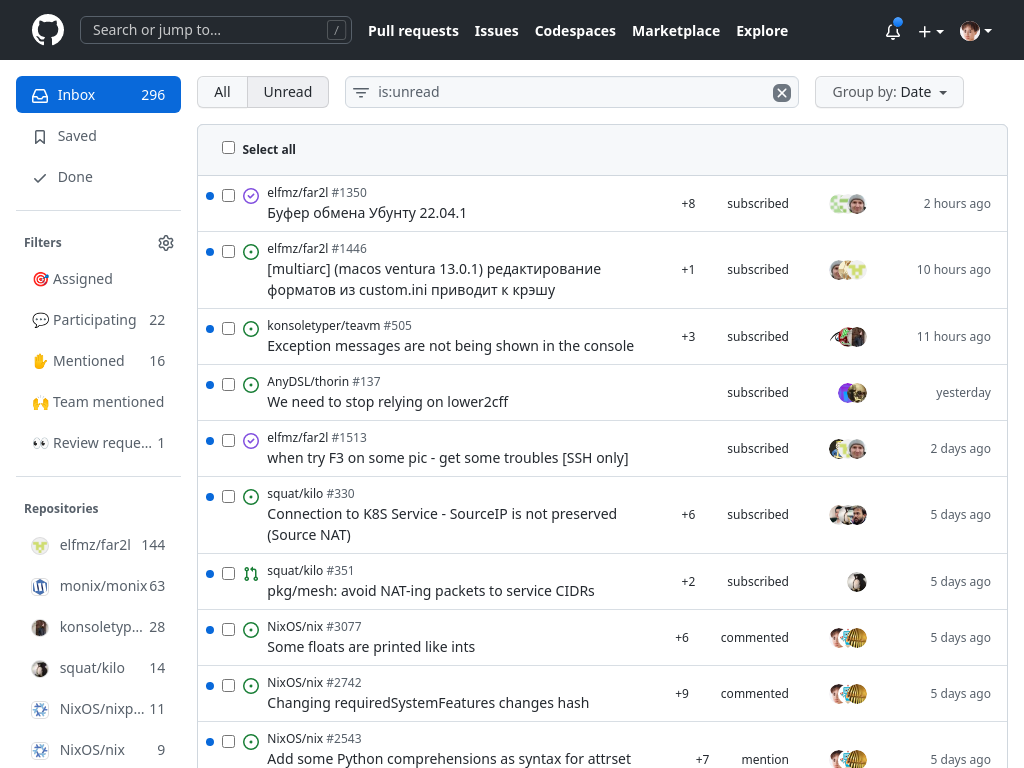The width and height of the screenshot is (1024, 768).
Task: Open 'Changing requiredSystemFeatures changes hash' notification
Action: pyautogui.click(x=428, y=703)
